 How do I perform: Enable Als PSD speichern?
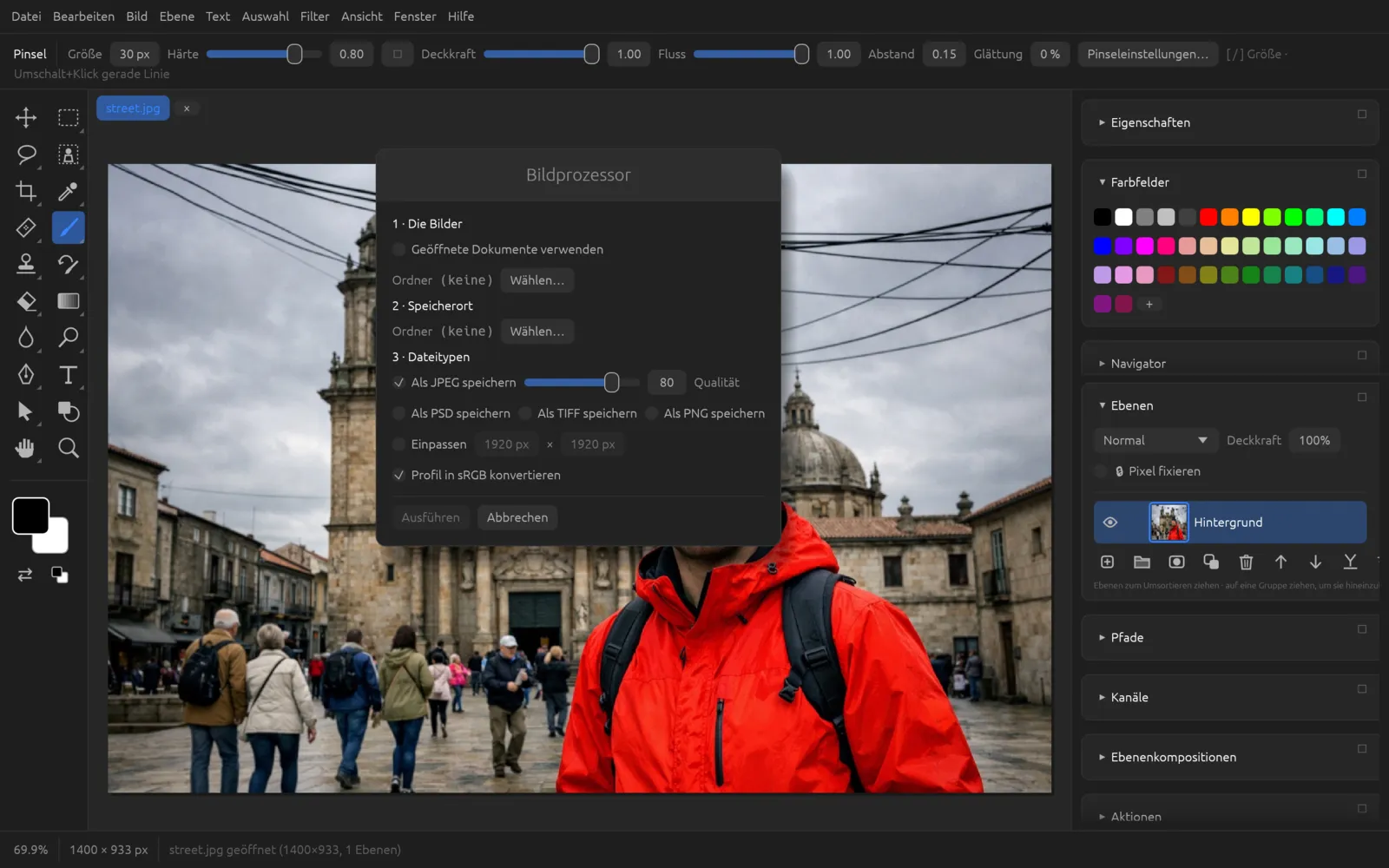point(398,413)
